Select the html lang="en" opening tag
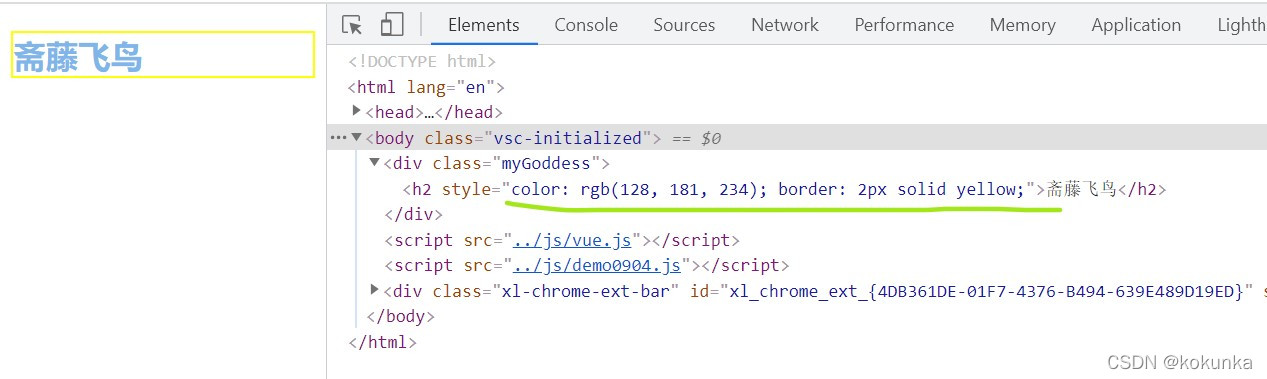The height and width of the screenshot is (379, 1267). [x=426, y=87]
